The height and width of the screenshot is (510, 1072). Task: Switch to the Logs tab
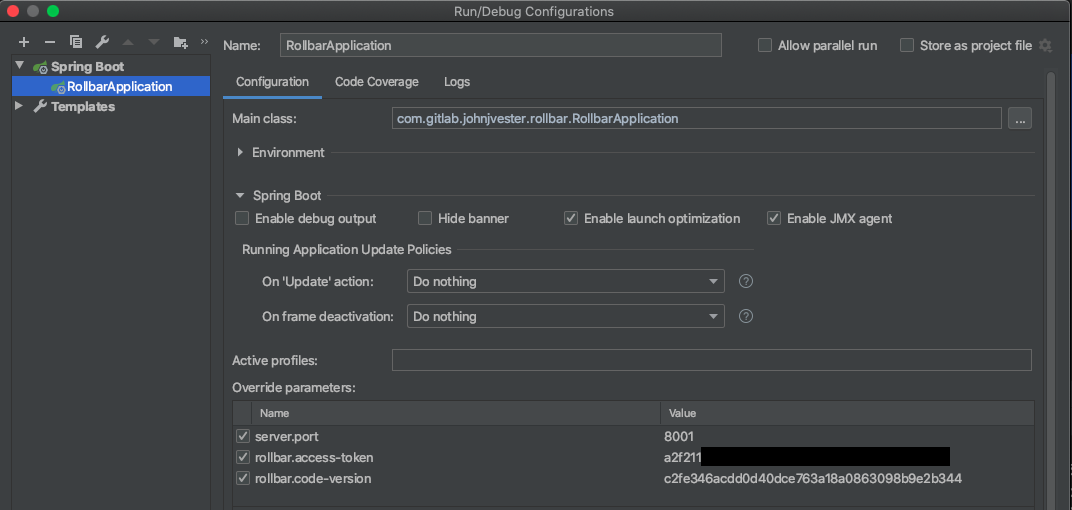click(457, 82)
